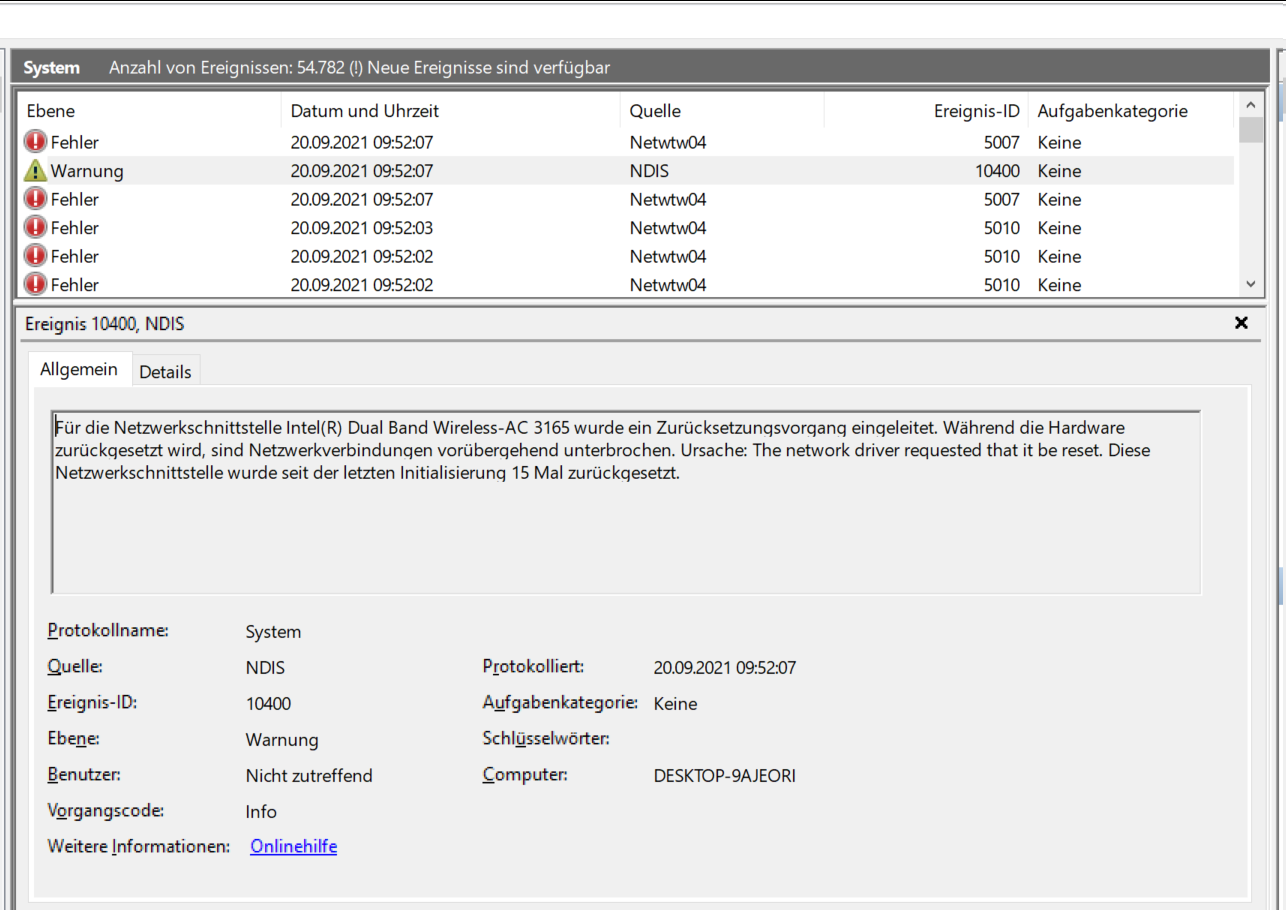Click the Protokollname value System
1286x910 pixels.
[x=273, y=632]
